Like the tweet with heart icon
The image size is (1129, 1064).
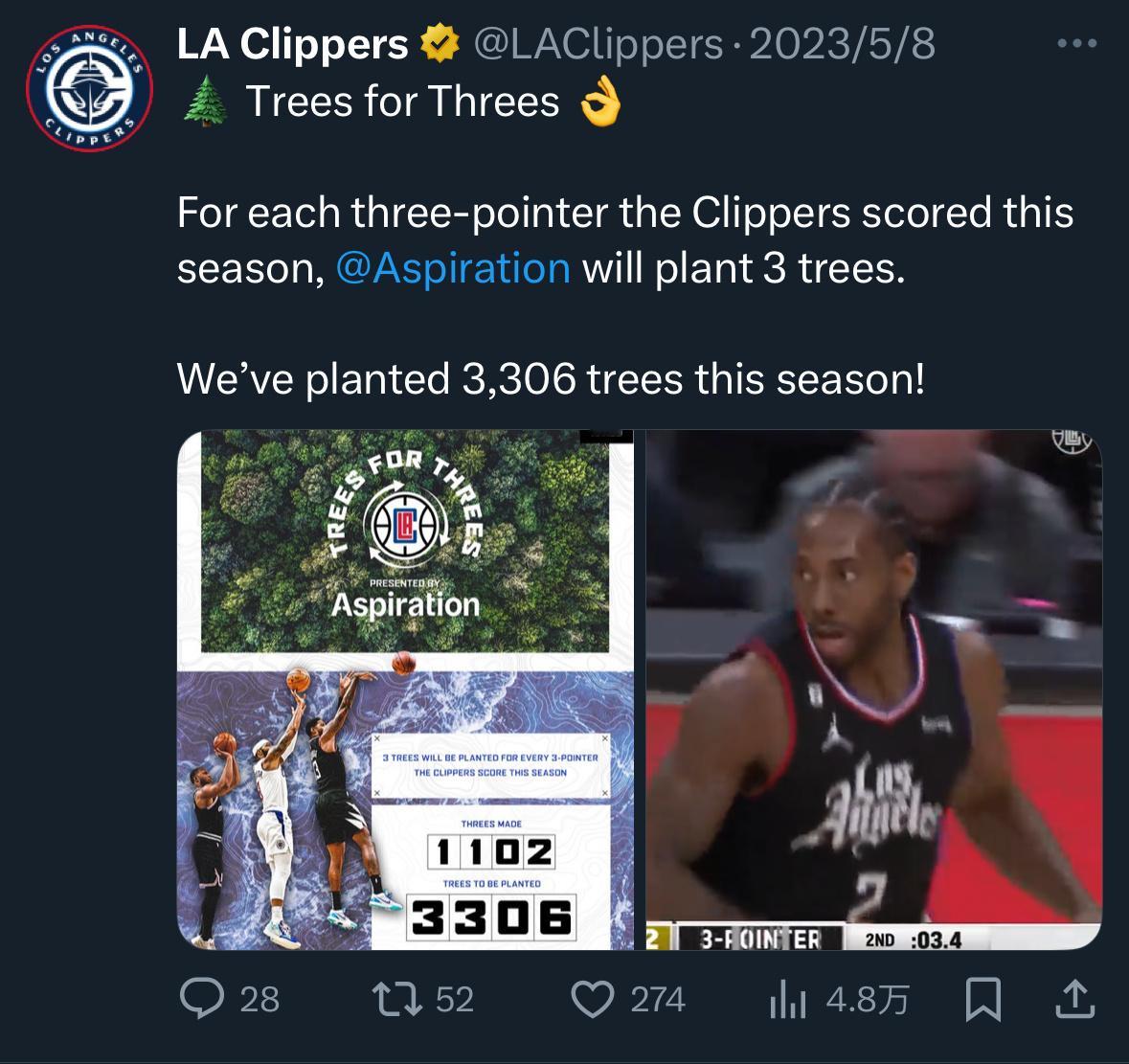592,1000
